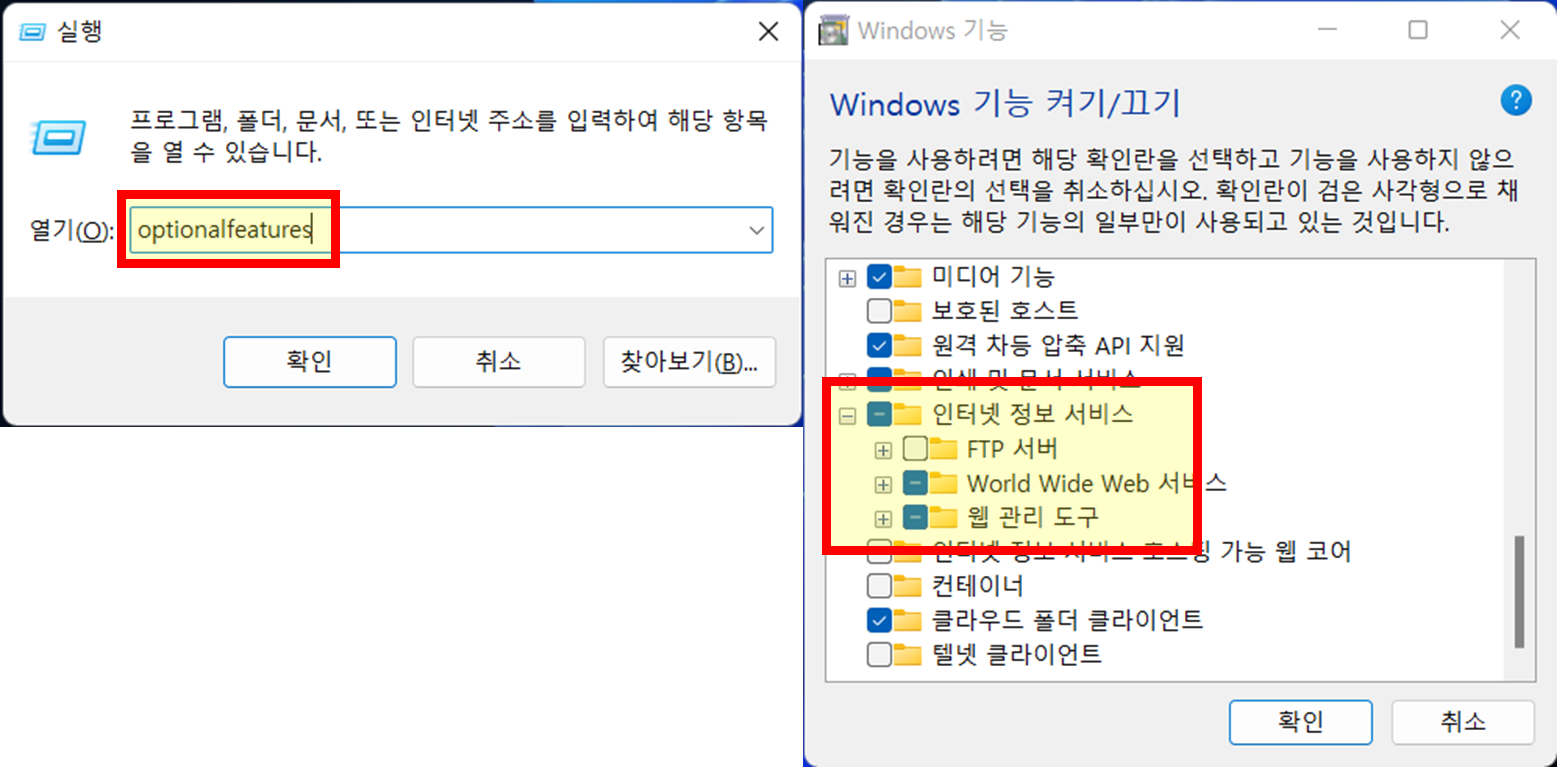Click the 원격 차등 압축 API folder icon

907,345
